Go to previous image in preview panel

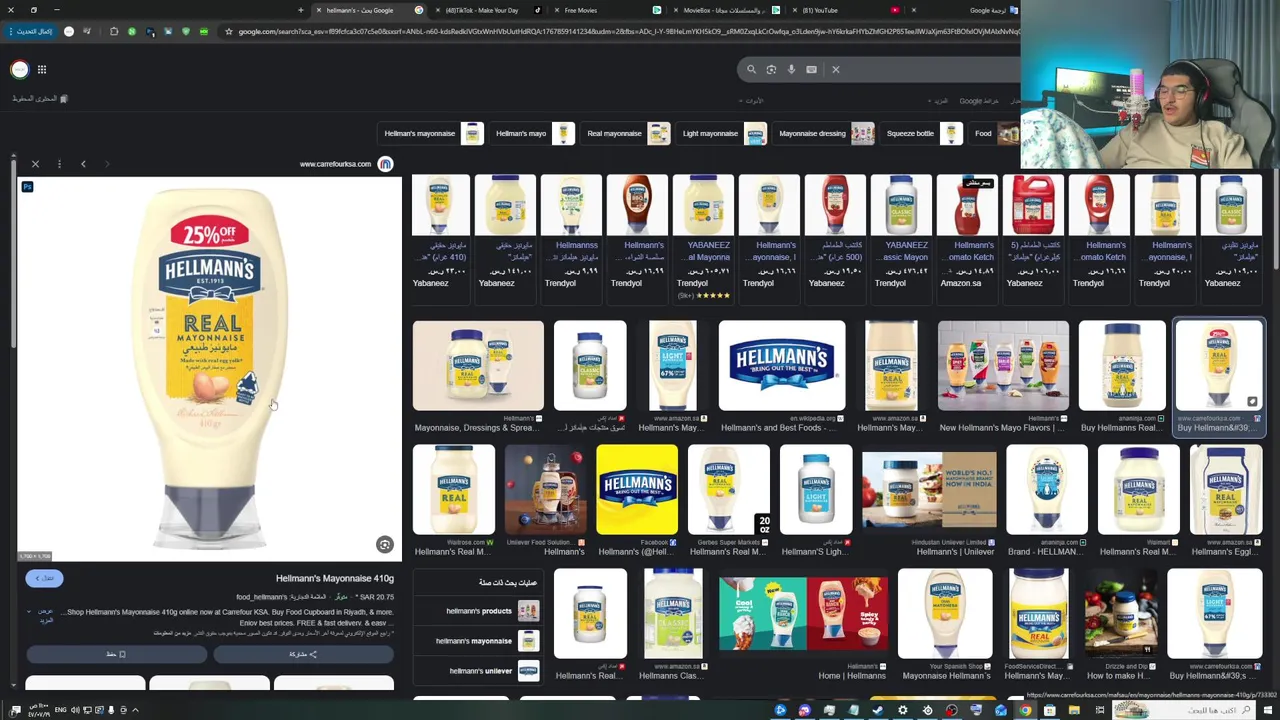pyautogui.click(x=83, y=164)
